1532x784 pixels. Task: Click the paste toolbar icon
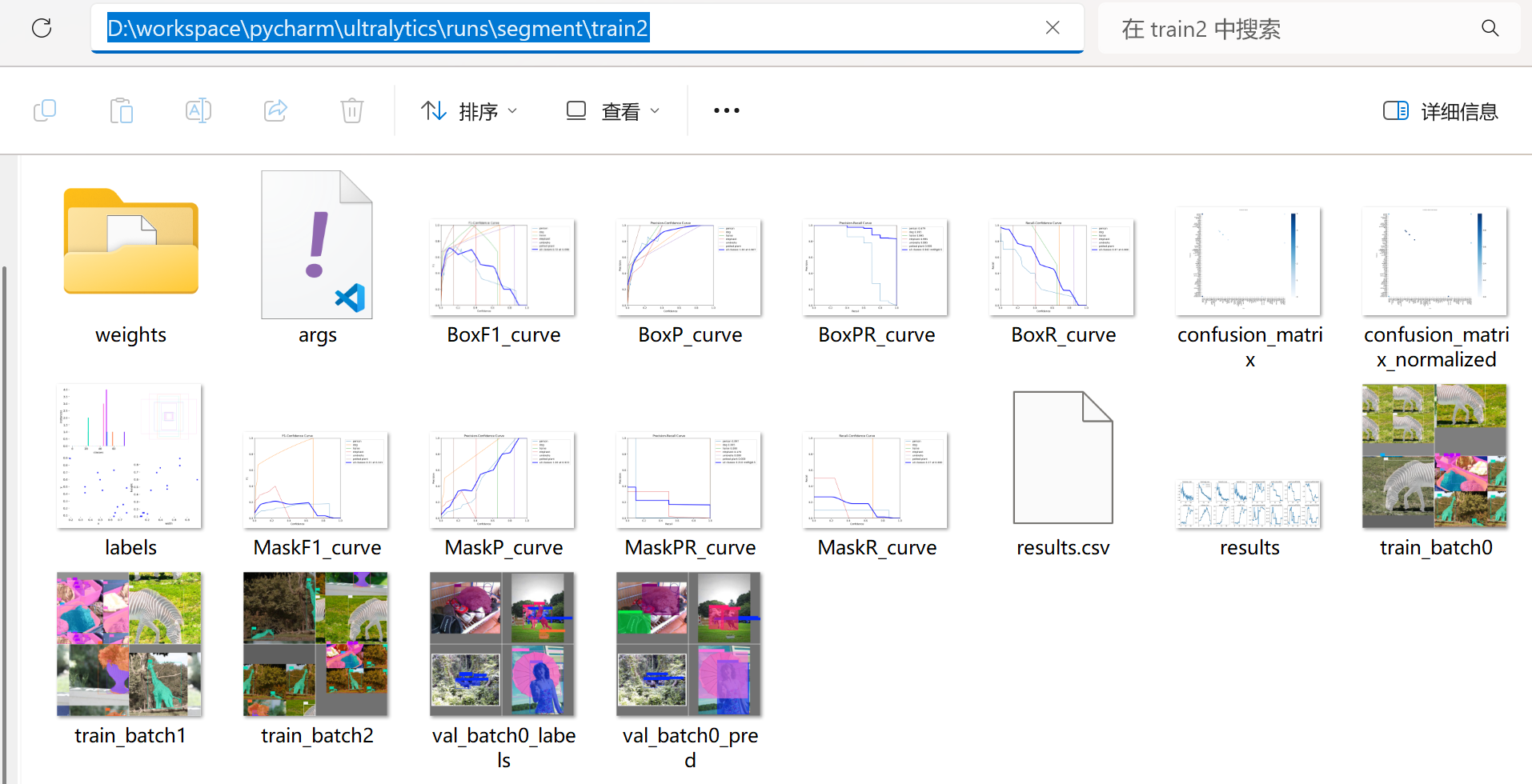click(x=122, y=110)
